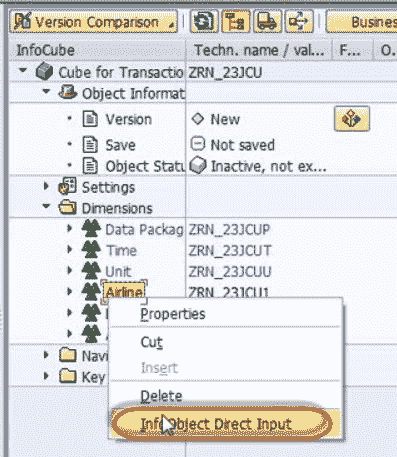Viewport: 397px width, 457px height.
Task: Expand the Time dimension
Action: tap(69, 250)
